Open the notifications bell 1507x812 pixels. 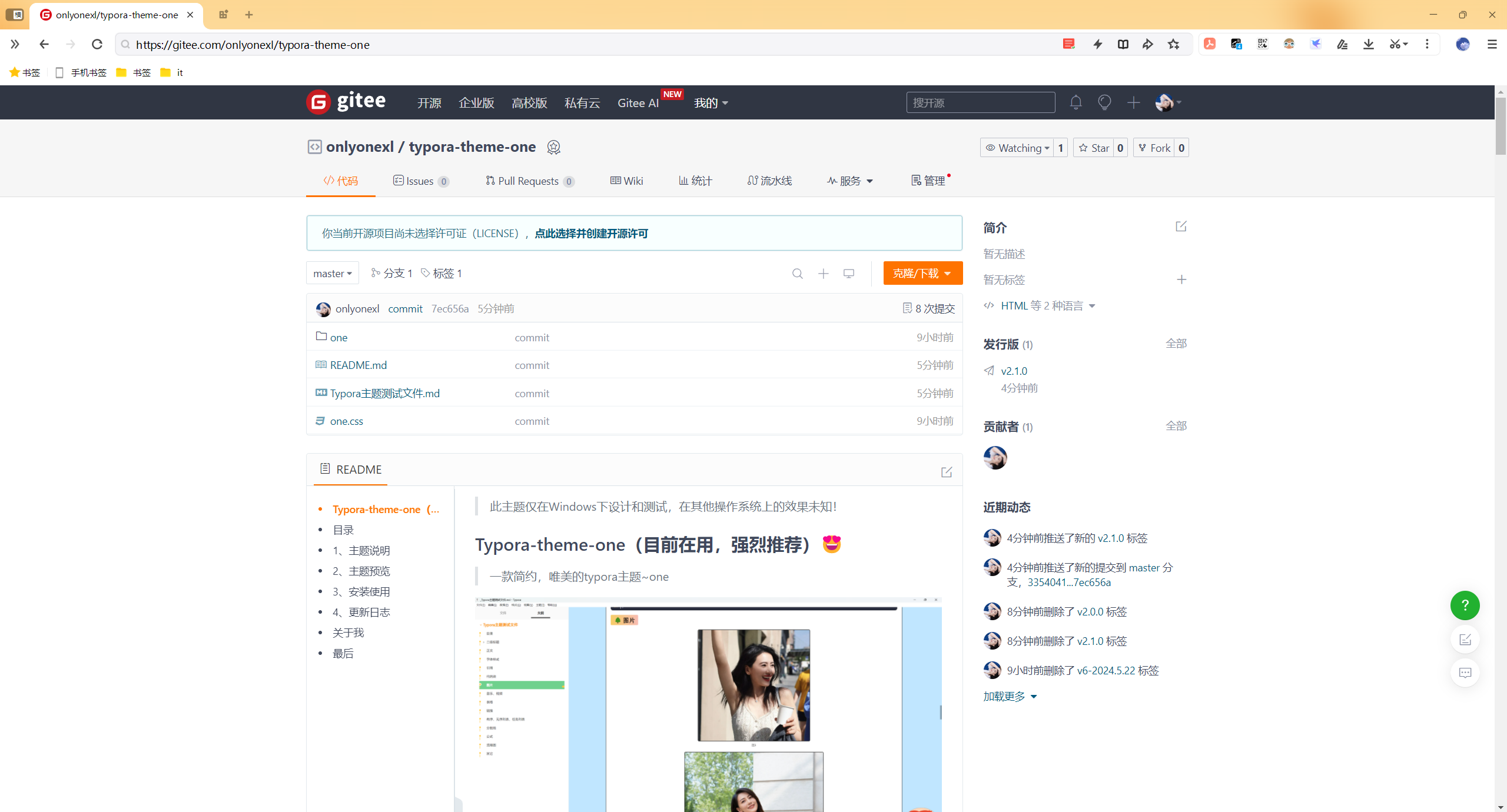1076,102
